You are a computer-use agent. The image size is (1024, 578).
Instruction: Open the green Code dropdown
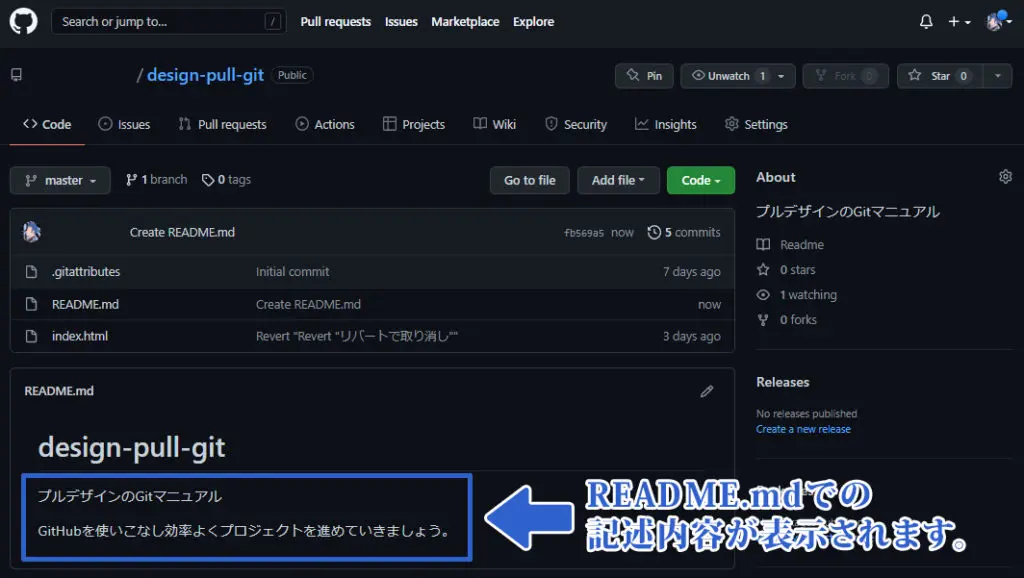click(x=700, y=180)
